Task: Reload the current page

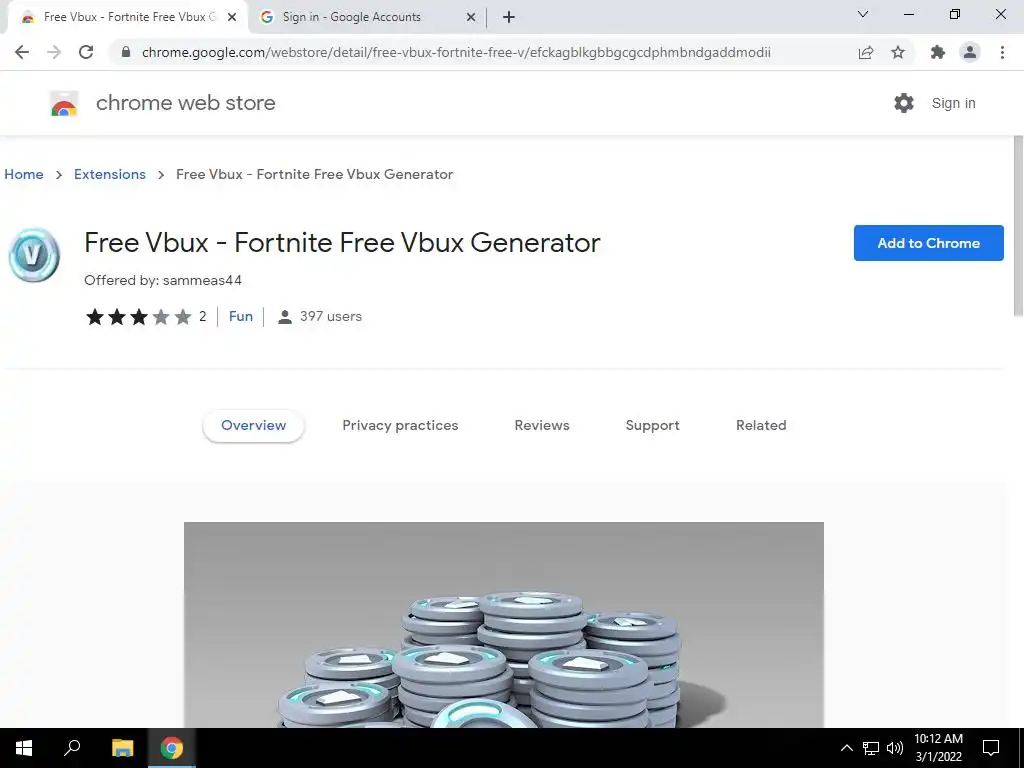Action: pos(86,52)
